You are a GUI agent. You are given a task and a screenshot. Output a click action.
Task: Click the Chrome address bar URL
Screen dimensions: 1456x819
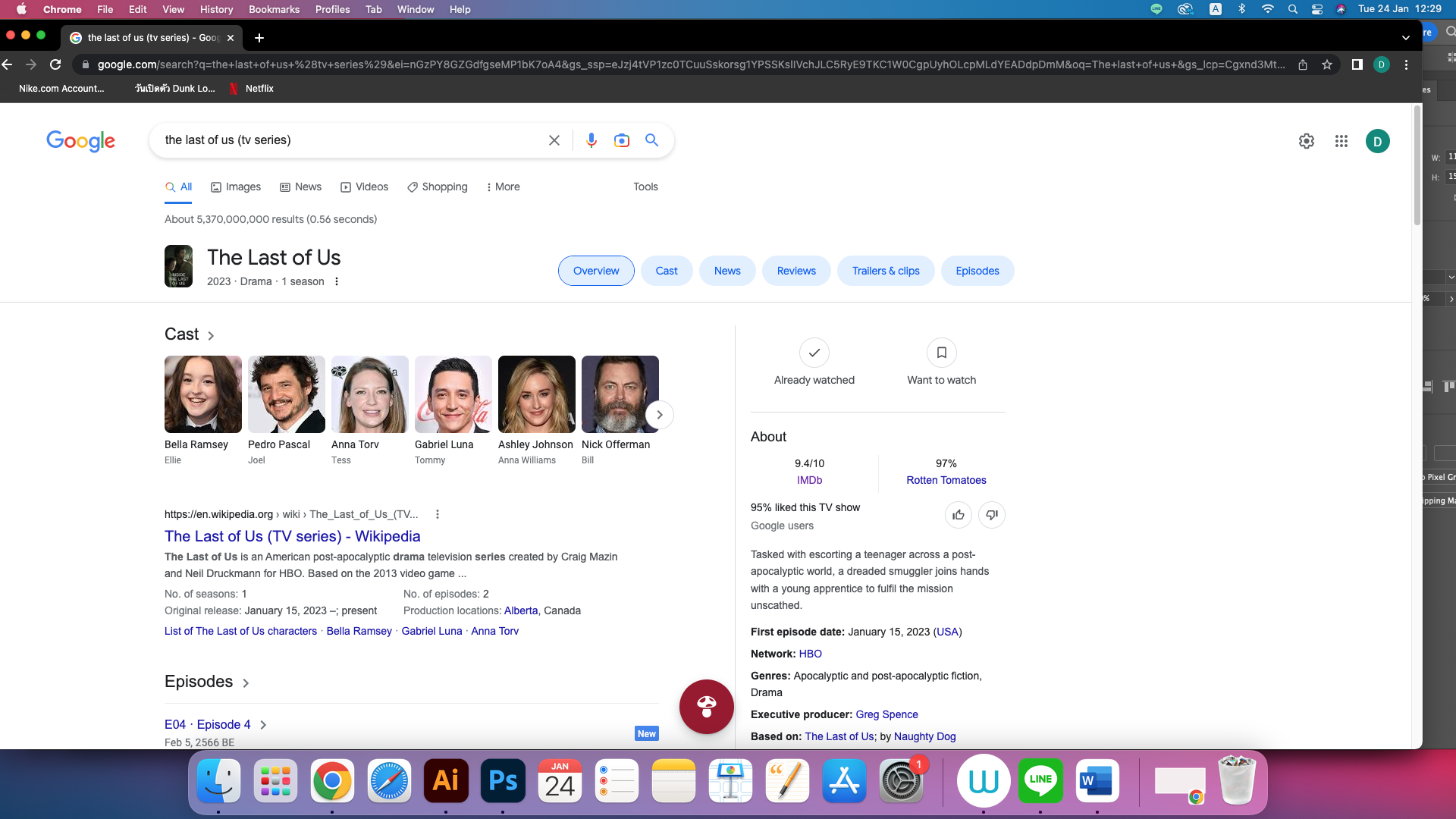[691, 64]
